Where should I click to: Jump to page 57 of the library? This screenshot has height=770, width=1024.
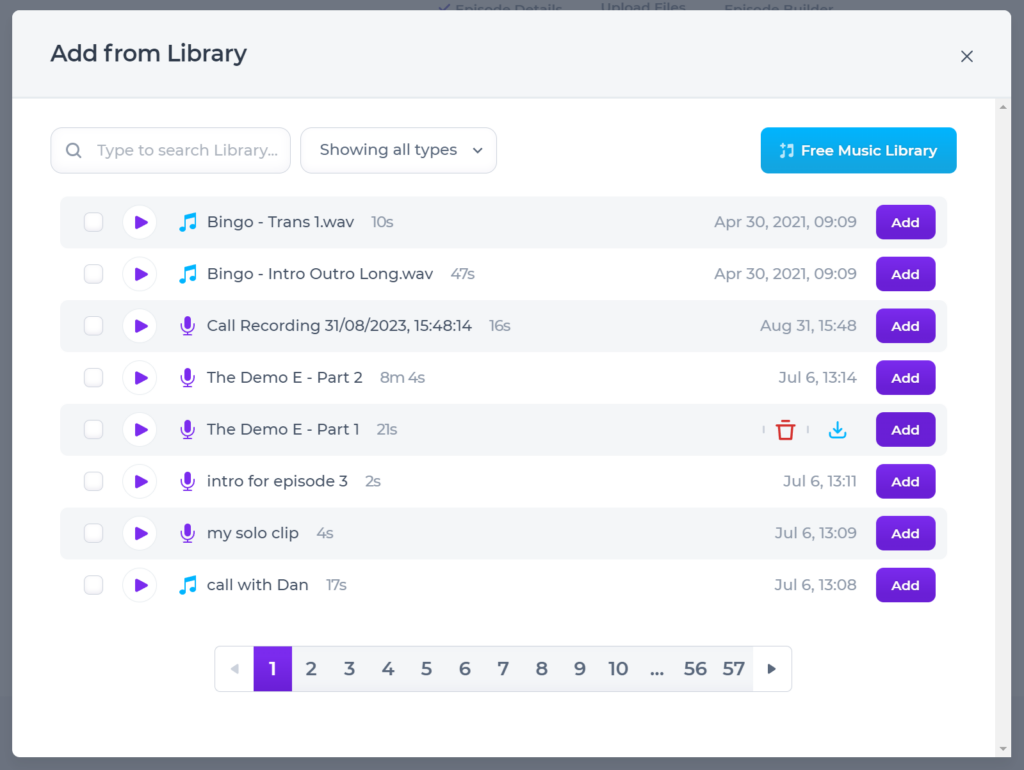coord(733,668)
